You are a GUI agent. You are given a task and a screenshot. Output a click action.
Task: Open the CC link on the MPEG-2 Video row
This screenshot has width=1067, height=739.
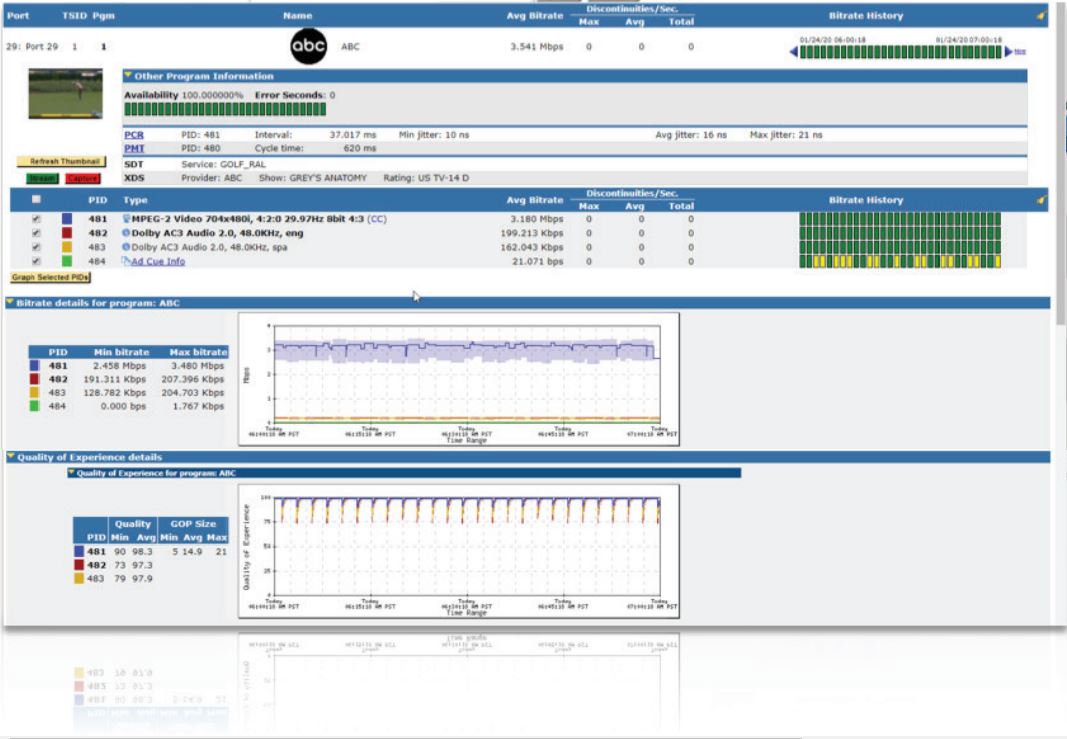click(377, 219)
